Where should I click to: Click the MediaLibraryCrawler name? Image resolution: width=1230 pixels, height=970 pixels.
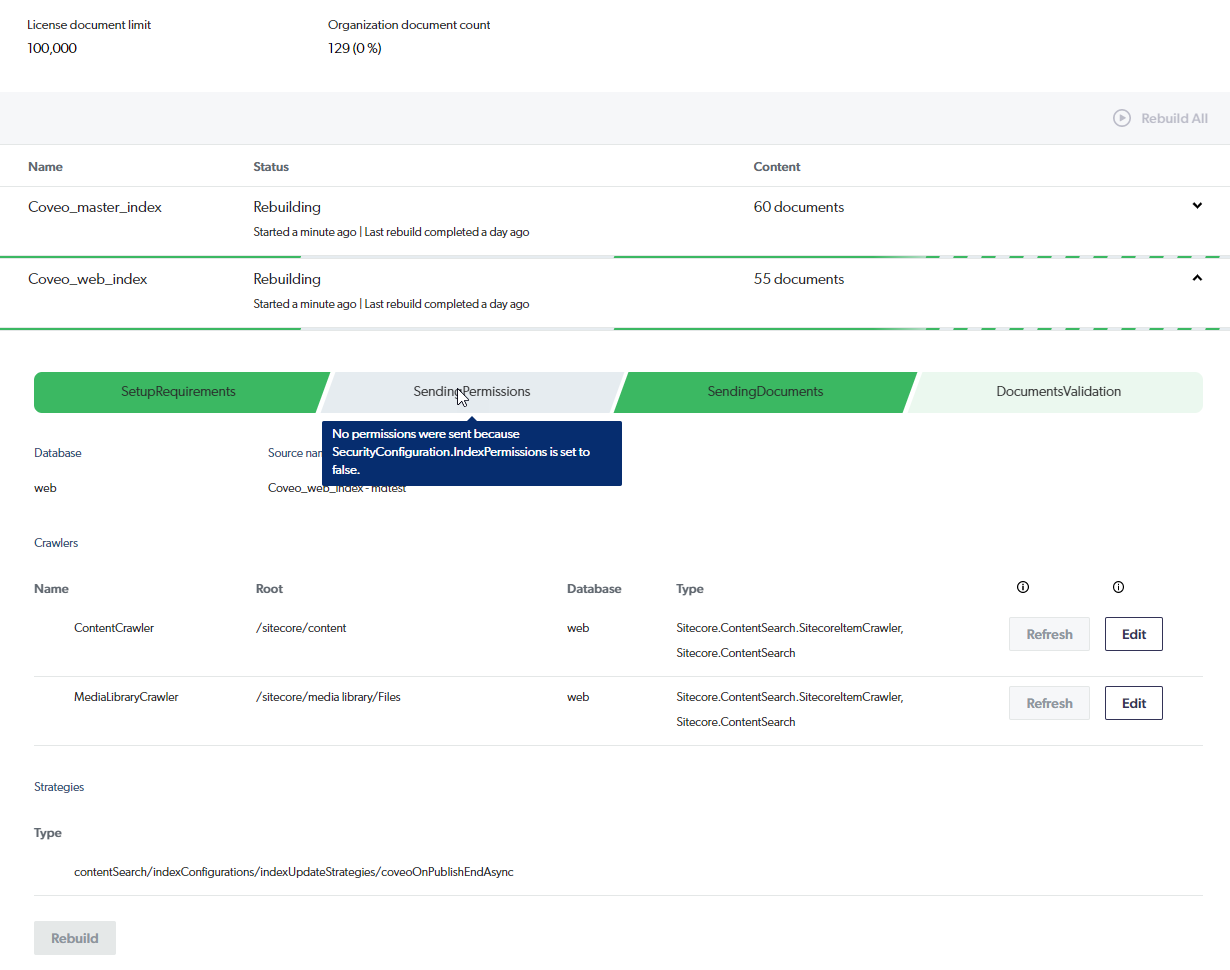point(126,697)
